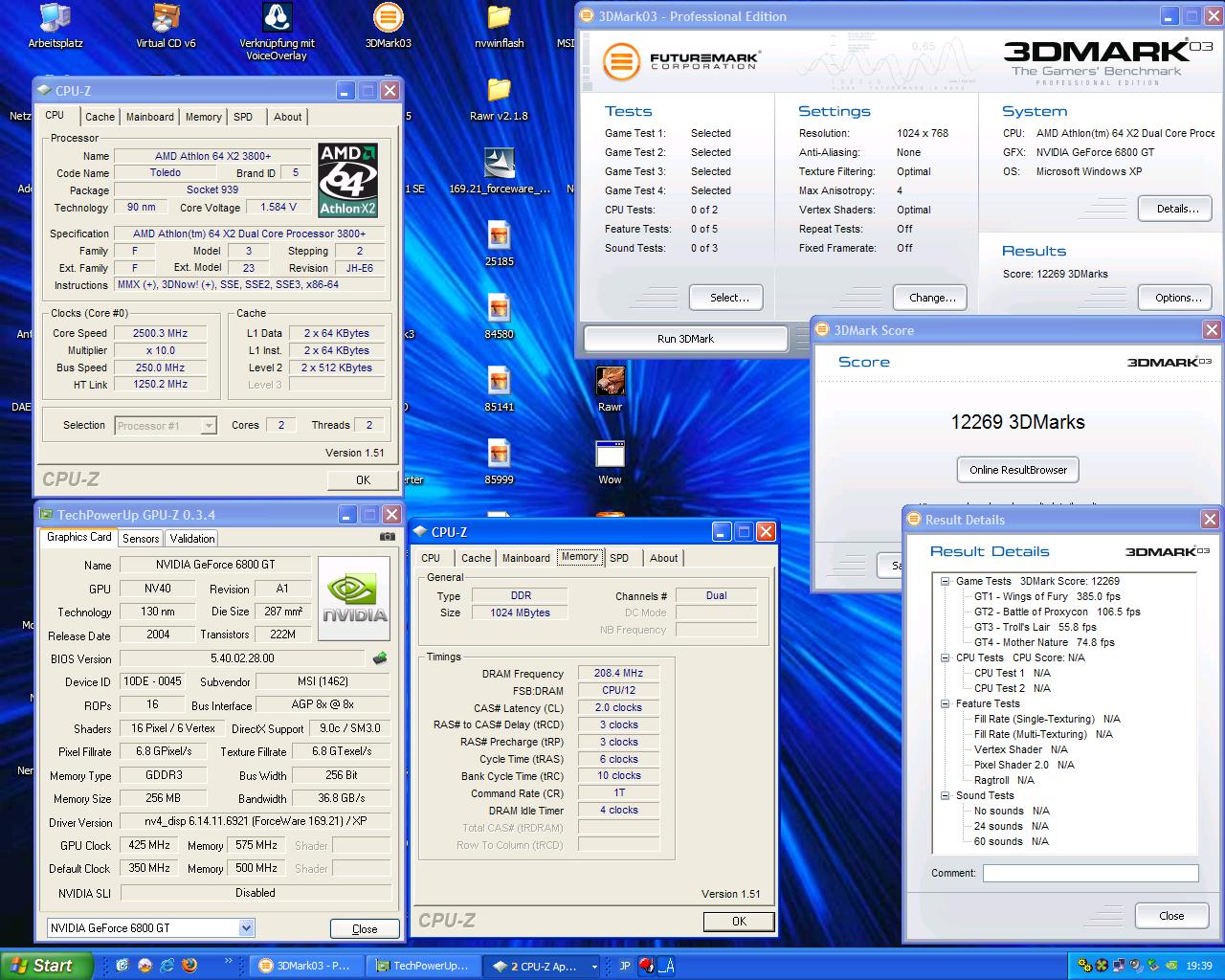Screen dimensions: 1225x980
Task: Open the Online ResultBrowser button
Action: point(1018,470)
